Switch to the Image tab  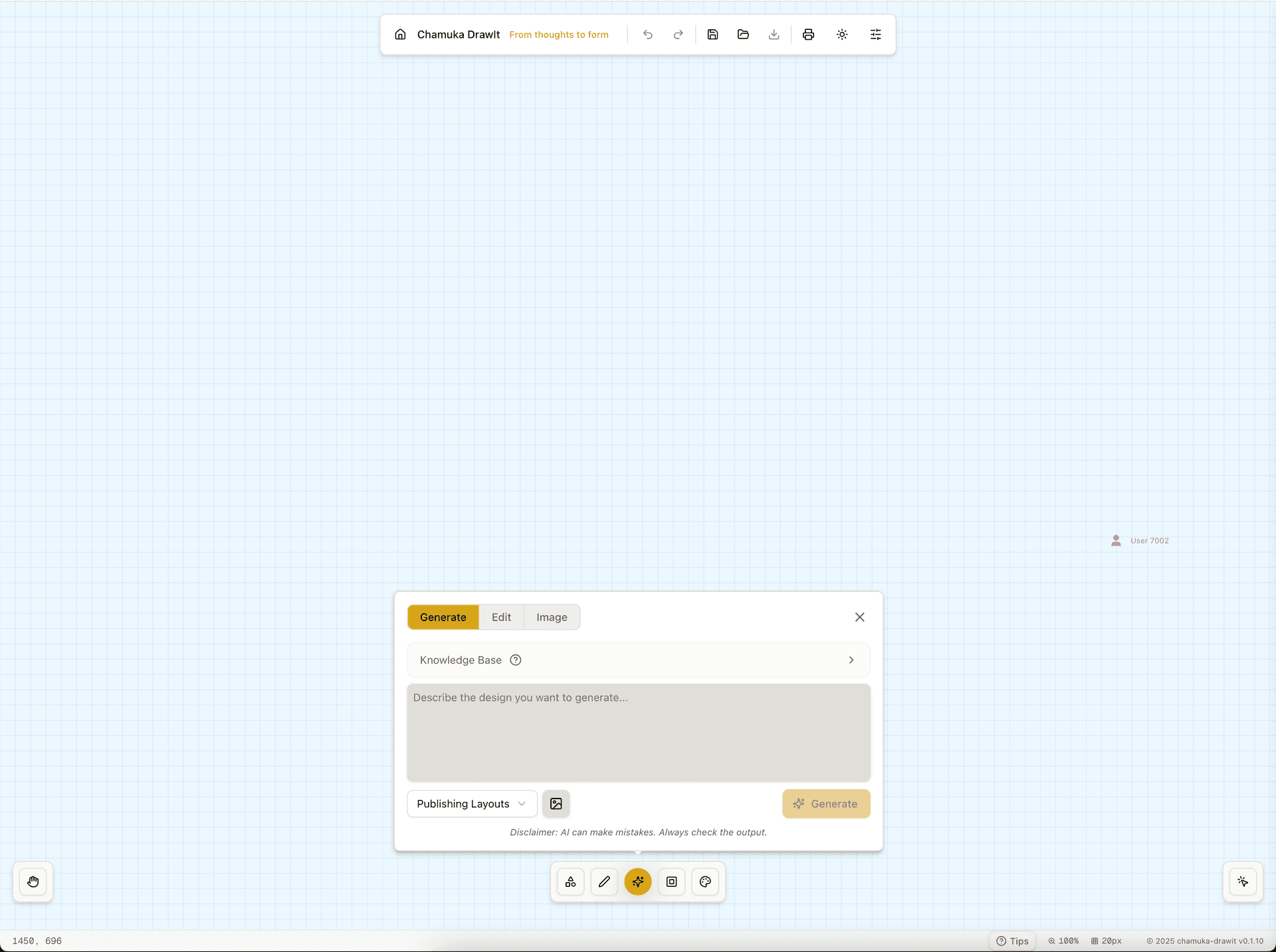[551, 617]
